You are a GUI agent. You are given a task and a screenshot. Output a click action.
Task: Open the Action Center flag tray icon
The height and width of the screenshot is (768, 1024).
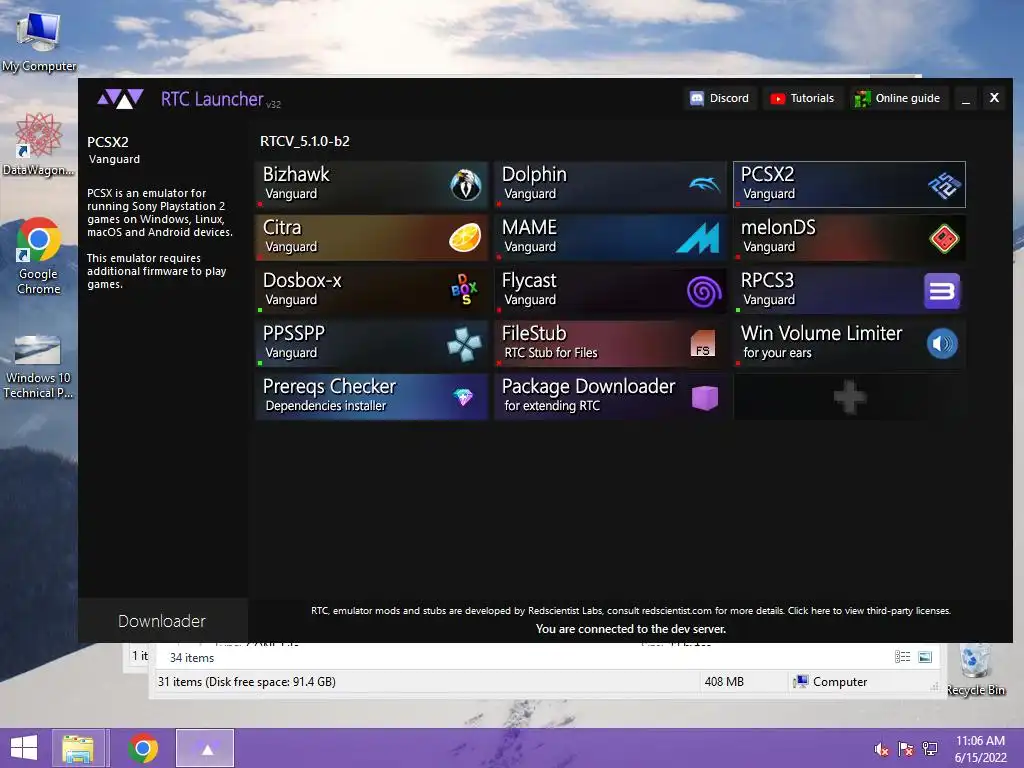pos(906,749)
